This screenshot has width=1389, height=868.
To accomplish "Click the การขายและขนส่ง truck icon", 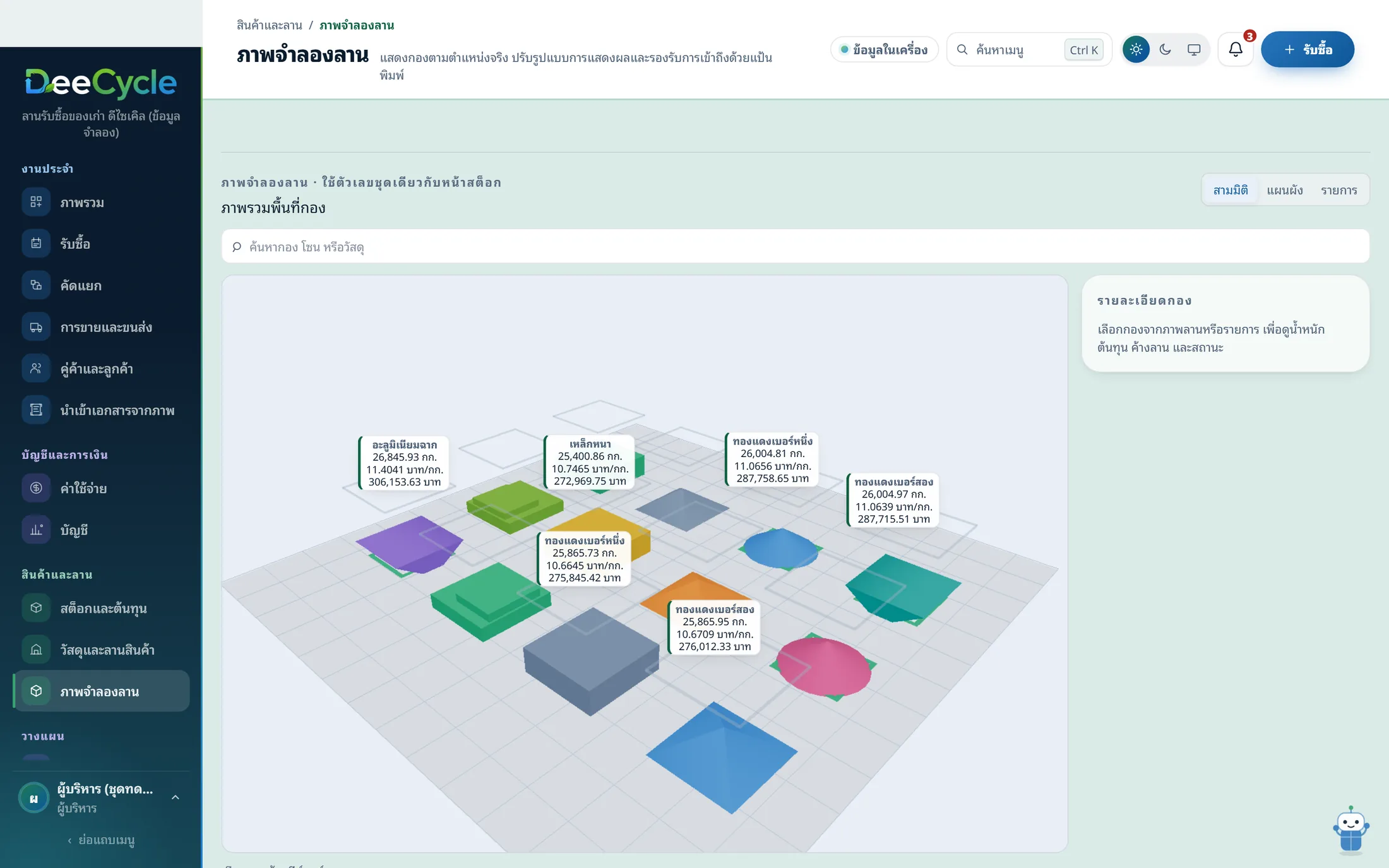I will pos(36,327).
